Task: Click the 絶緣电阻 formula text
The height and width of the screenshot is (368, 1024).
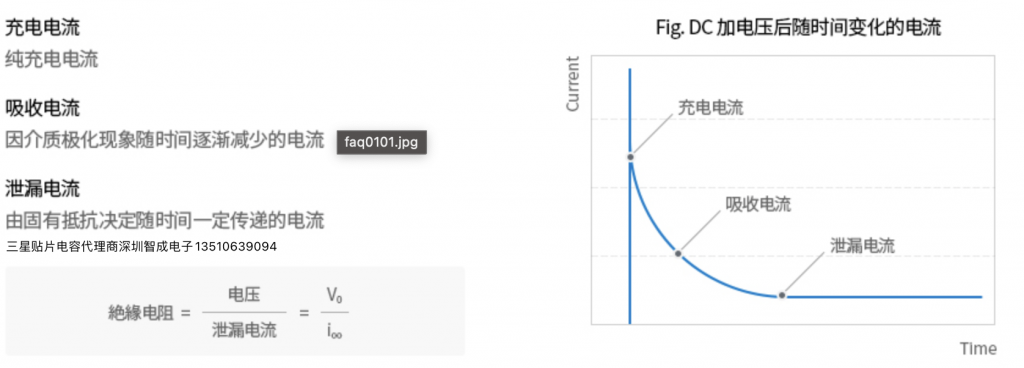Action: [x=141, y=313]
